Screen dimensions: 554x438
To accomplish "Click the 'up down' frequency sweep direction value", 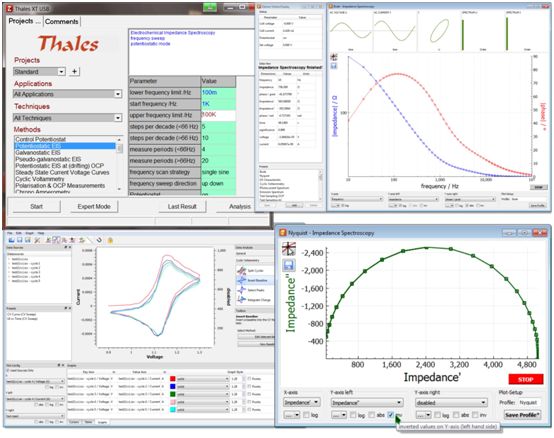I will pyautogui.click(x=218, y=184).
